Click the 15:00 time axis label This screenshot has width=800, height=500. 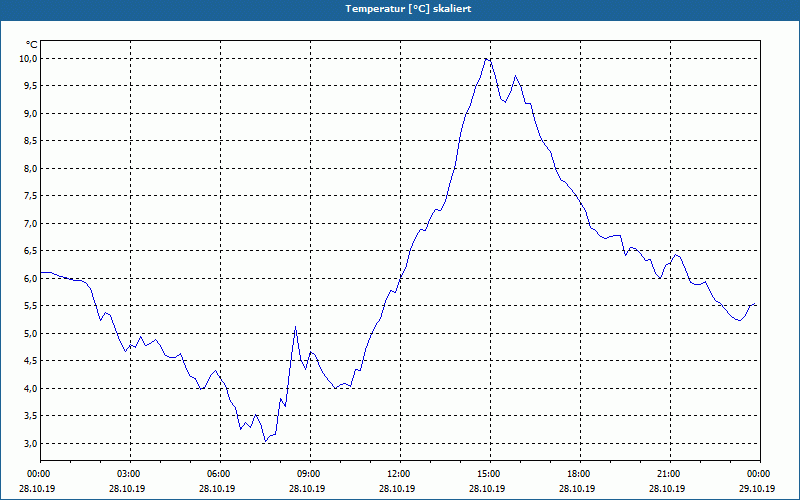pyautogui.click(x=490, y=474)
